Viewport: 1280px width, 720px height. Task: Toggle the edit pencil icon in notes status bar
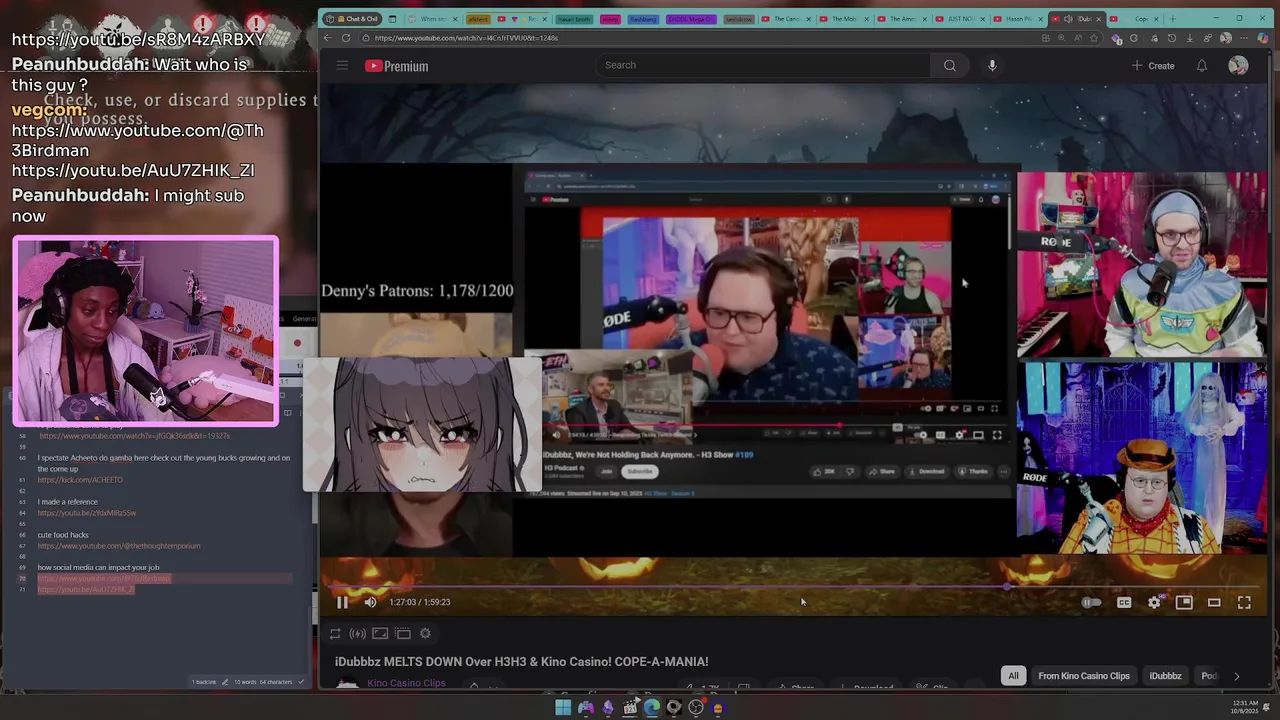pyautogui.click(x=225, y=682)
